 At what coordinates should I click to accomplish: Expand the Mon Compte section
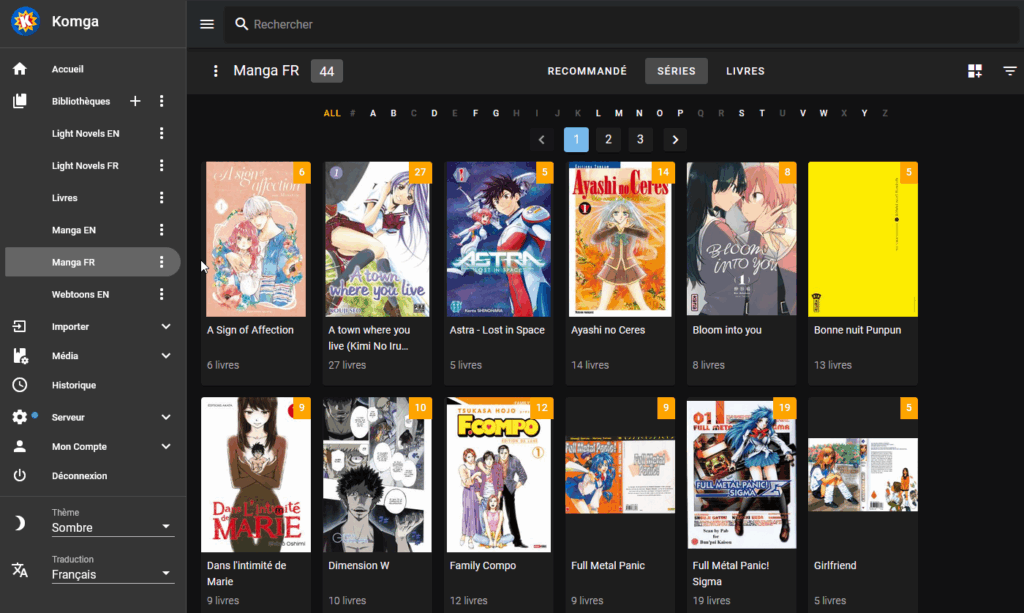click(166, 447)
